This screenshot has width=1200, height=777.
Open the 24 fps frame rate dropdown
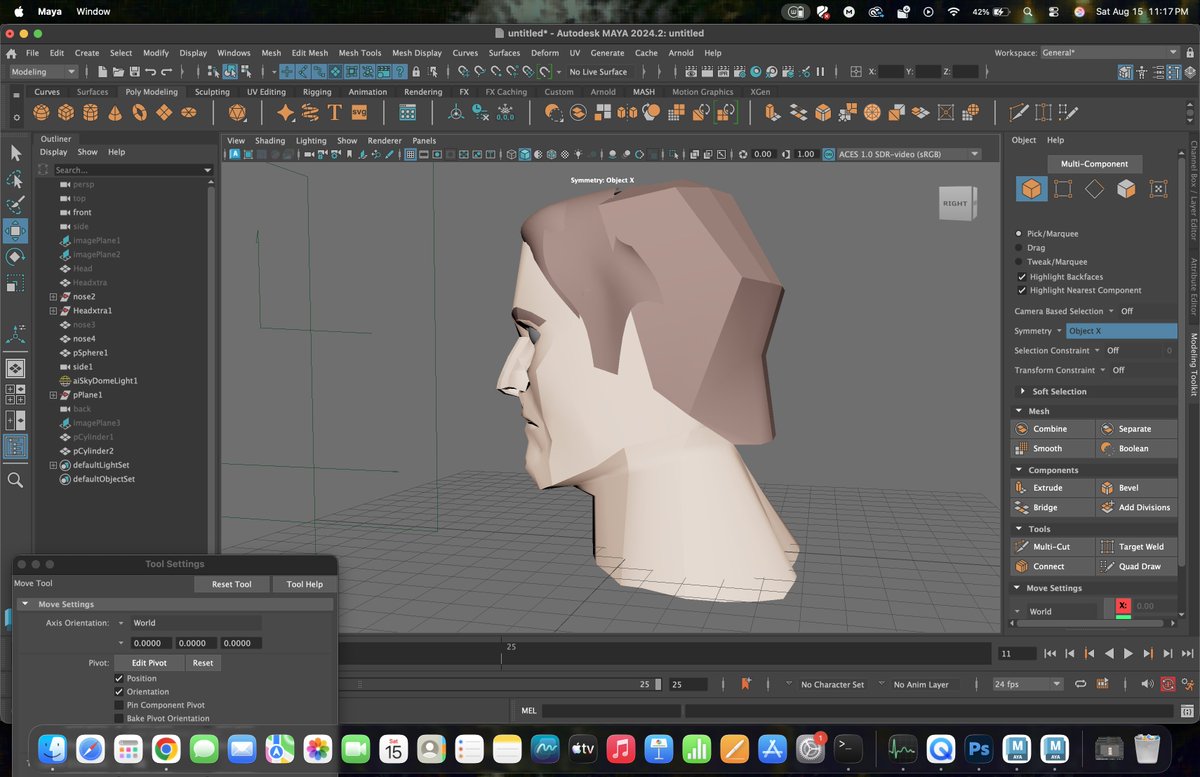pos(1027,684)
